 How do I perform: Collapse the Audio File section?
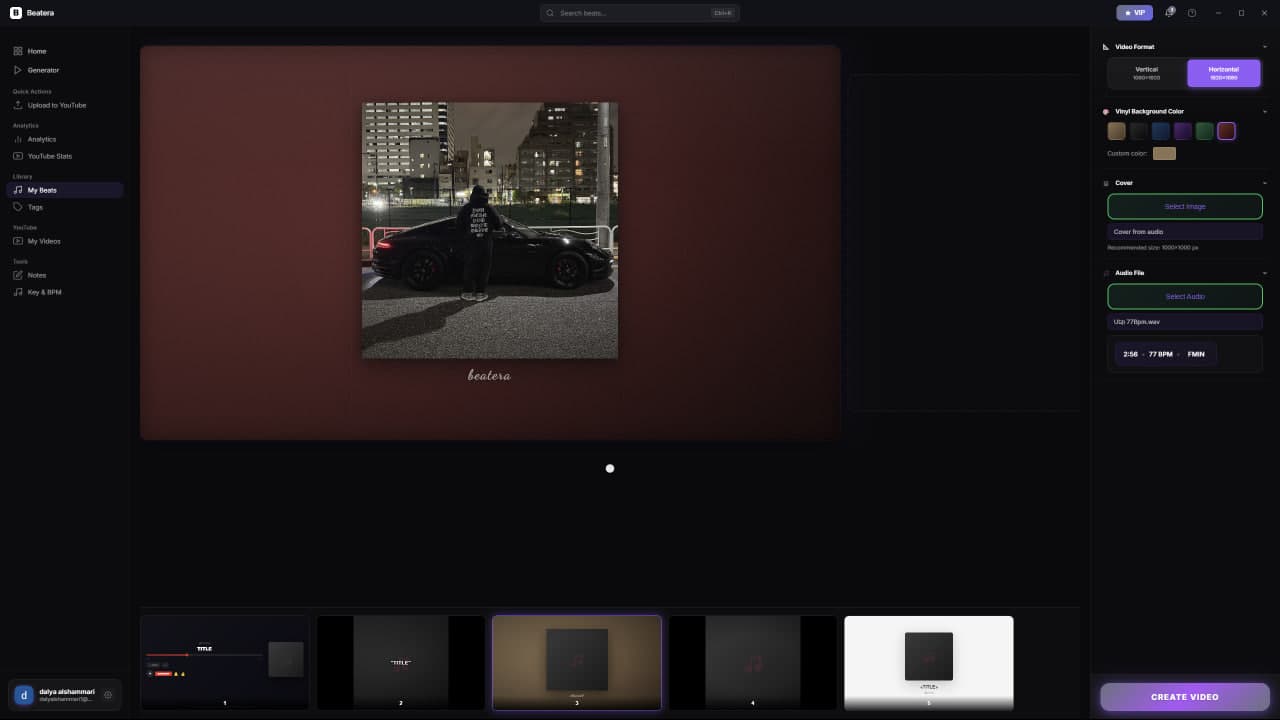pos(1264,272)
